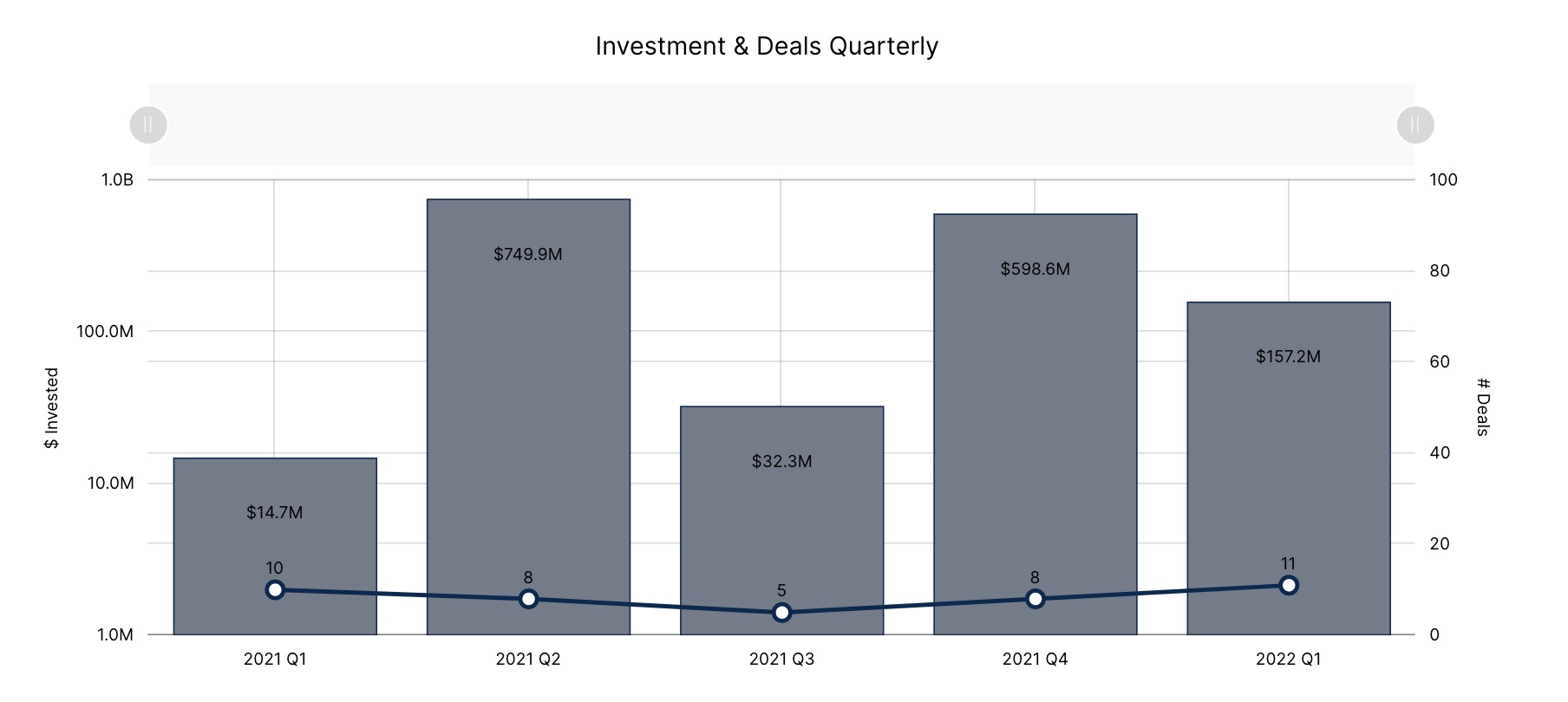Click the 2022 Q1 deals marker showing 11
1568x702 pixels.
[x=1289, y=585]
